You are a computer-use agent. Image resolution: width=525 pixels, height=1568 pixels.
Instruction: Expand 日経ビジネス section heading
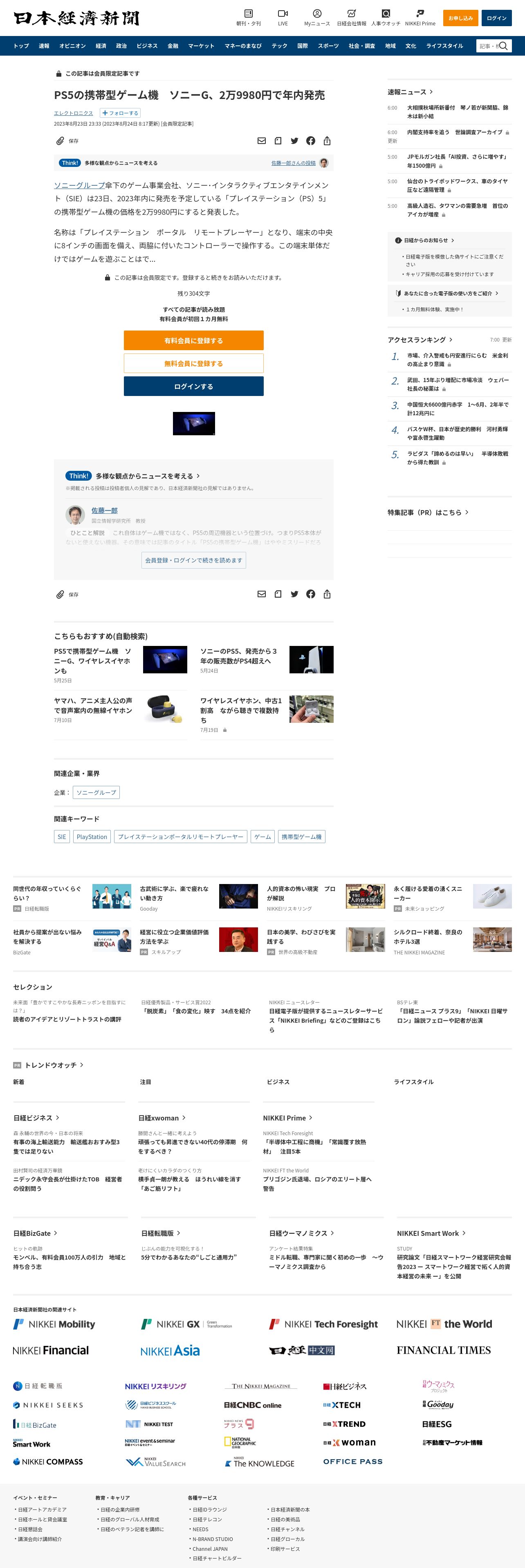(x=36, y=1118)
